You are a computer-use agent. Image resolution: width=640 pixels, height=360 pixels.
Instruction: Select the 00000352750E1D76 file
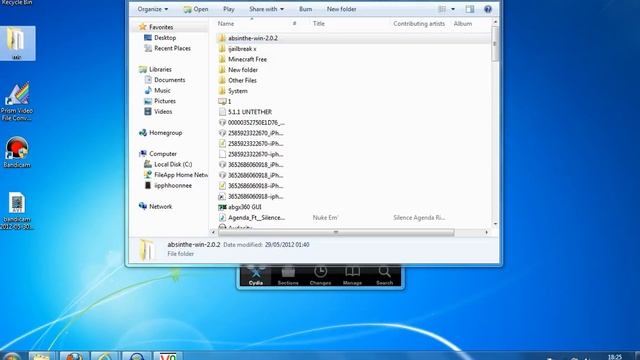(x=256, y=122)
